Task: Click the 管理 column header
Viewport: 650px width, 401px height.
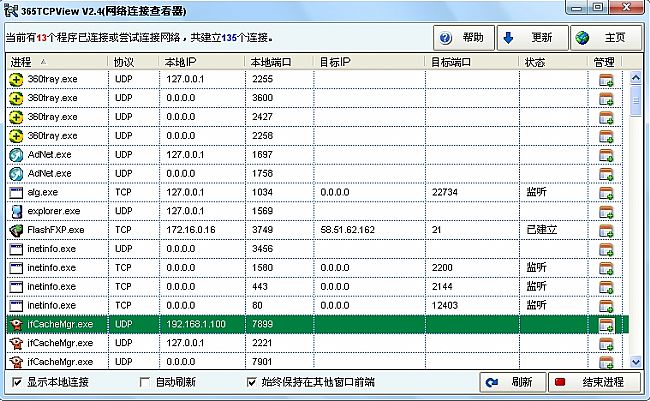Action: tap(605, 62)
